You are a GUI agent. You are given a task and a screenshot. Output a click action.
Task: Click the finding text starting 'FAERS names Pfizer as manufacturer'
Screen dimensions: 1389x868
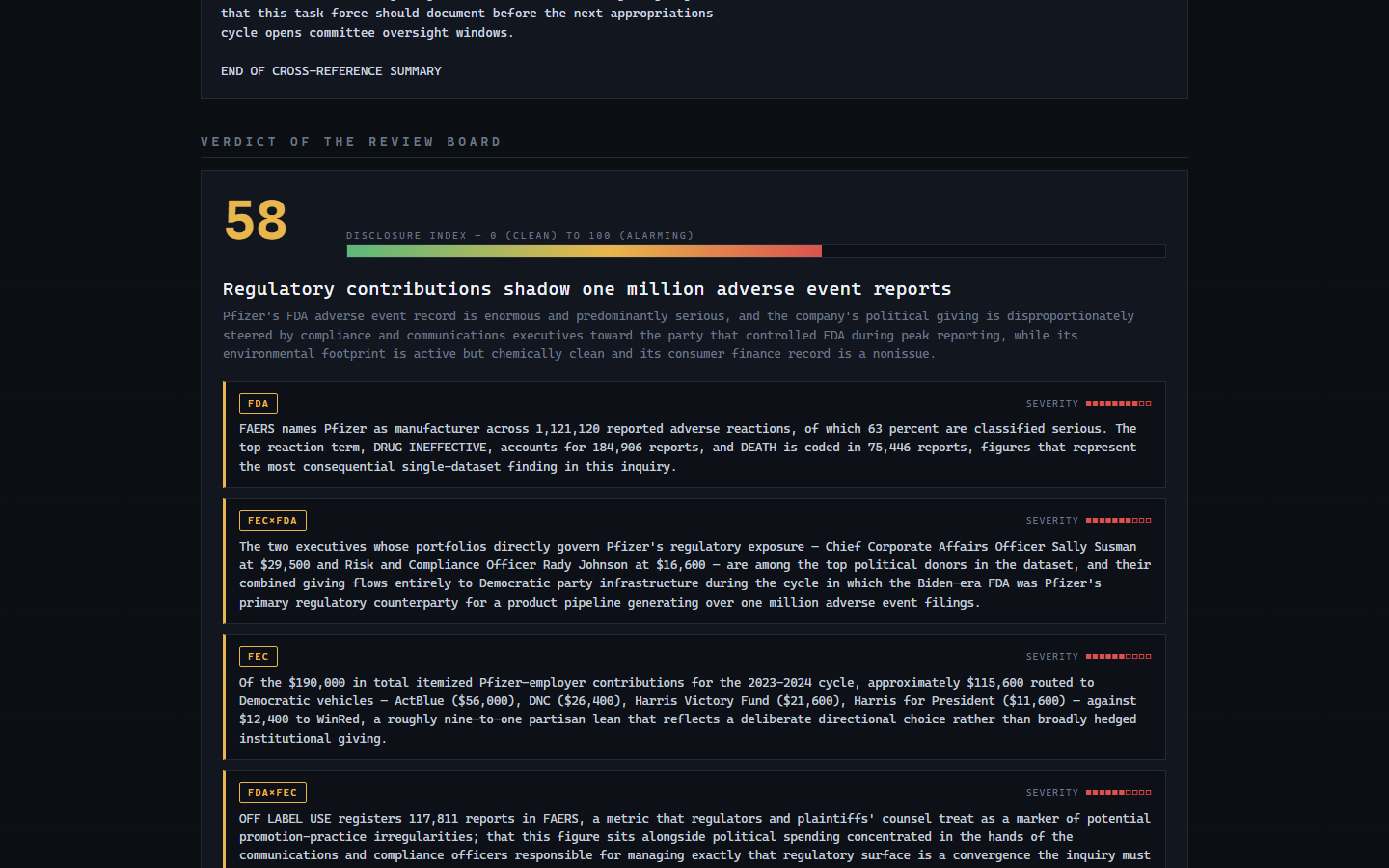[688, 448]
